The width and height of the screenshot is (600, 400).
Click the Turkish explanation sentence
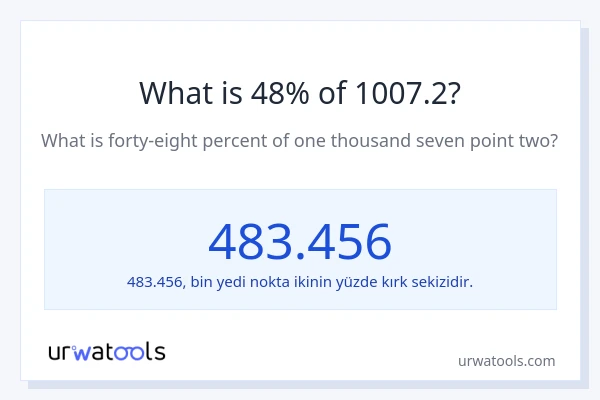(x=300, y=282)
